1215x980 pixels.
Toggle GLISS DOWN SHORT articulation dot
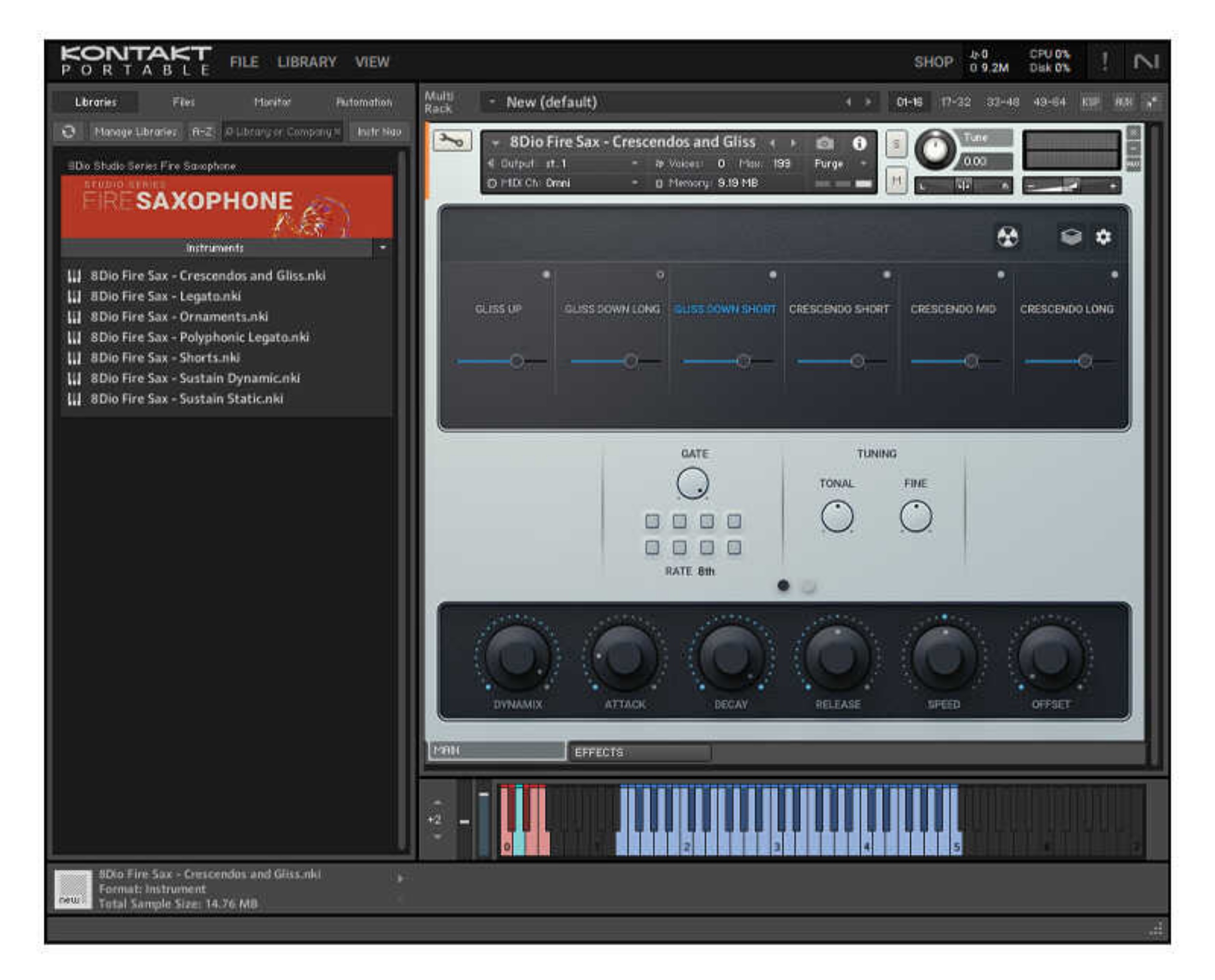click(773, 274)
